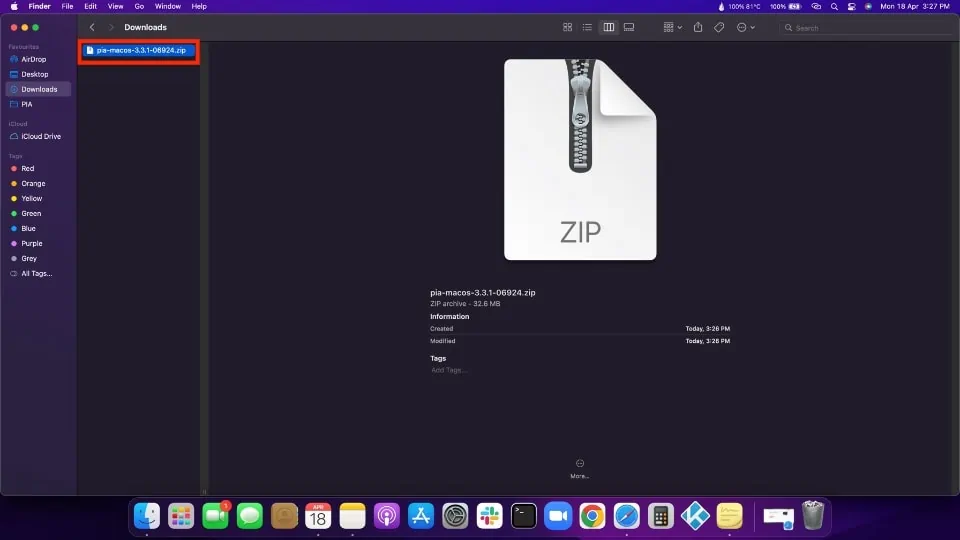Open FaceTime from the Dock
Screen dimensions: 960x540
point(216,516)
